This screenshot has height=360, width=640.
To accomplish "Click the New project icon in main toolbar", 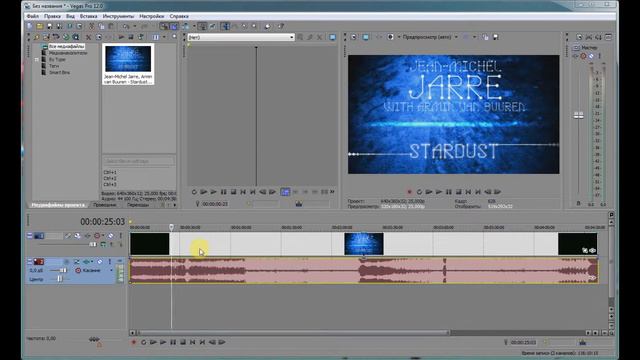I will tap(29, 26).
